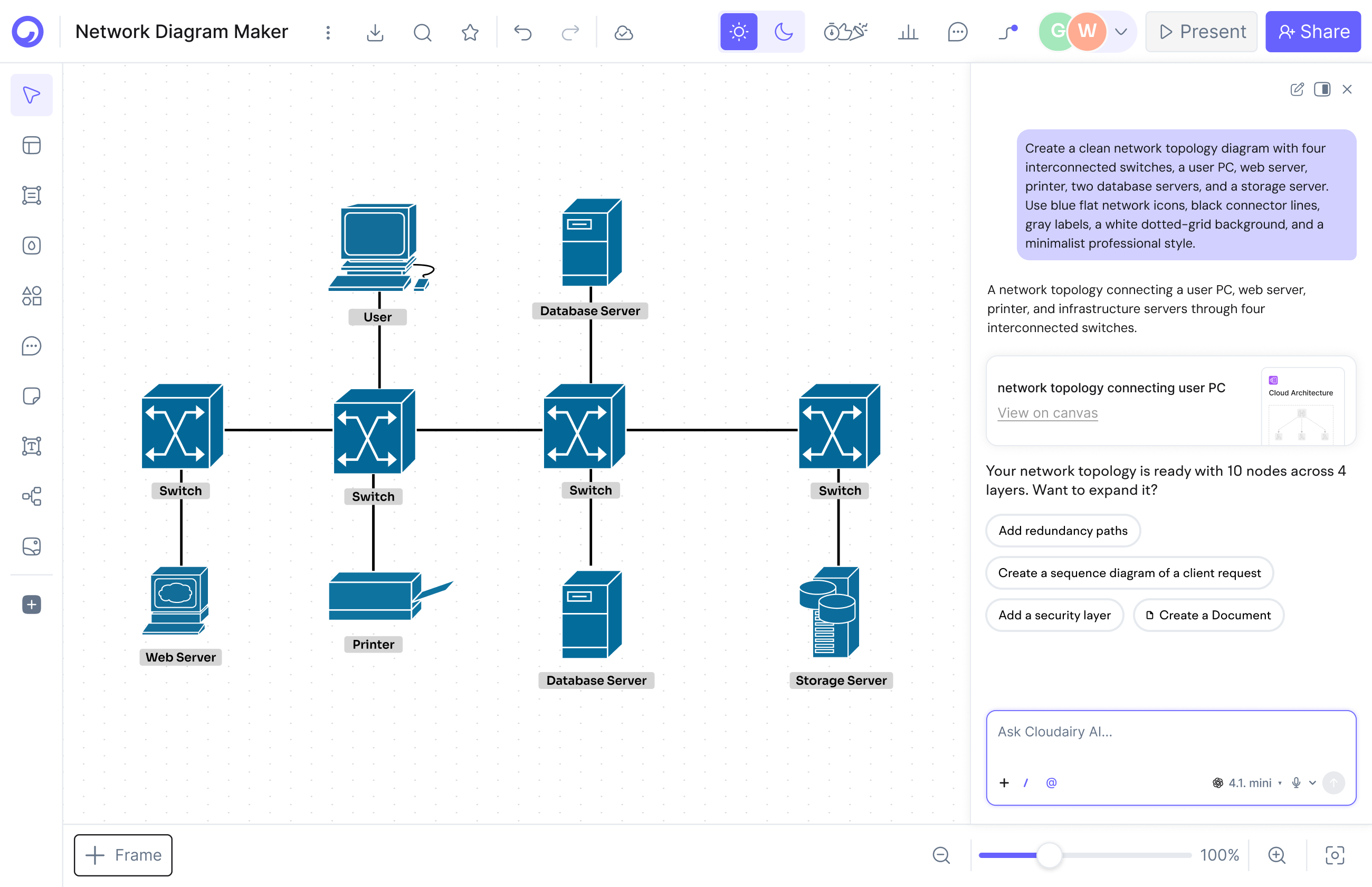
Task: Click the purple Share button
Action: pos(1313,32)
